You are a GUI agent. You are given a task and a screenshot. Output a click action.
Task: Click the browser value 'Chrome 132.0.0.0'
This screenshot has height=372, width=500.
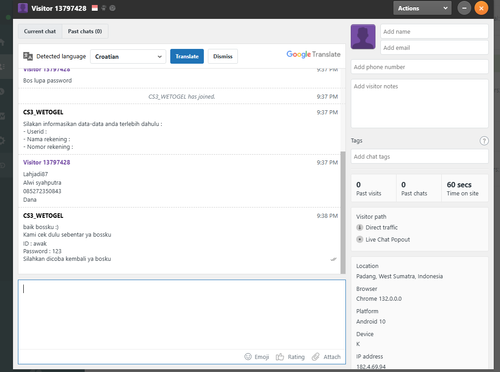(379, 299)
